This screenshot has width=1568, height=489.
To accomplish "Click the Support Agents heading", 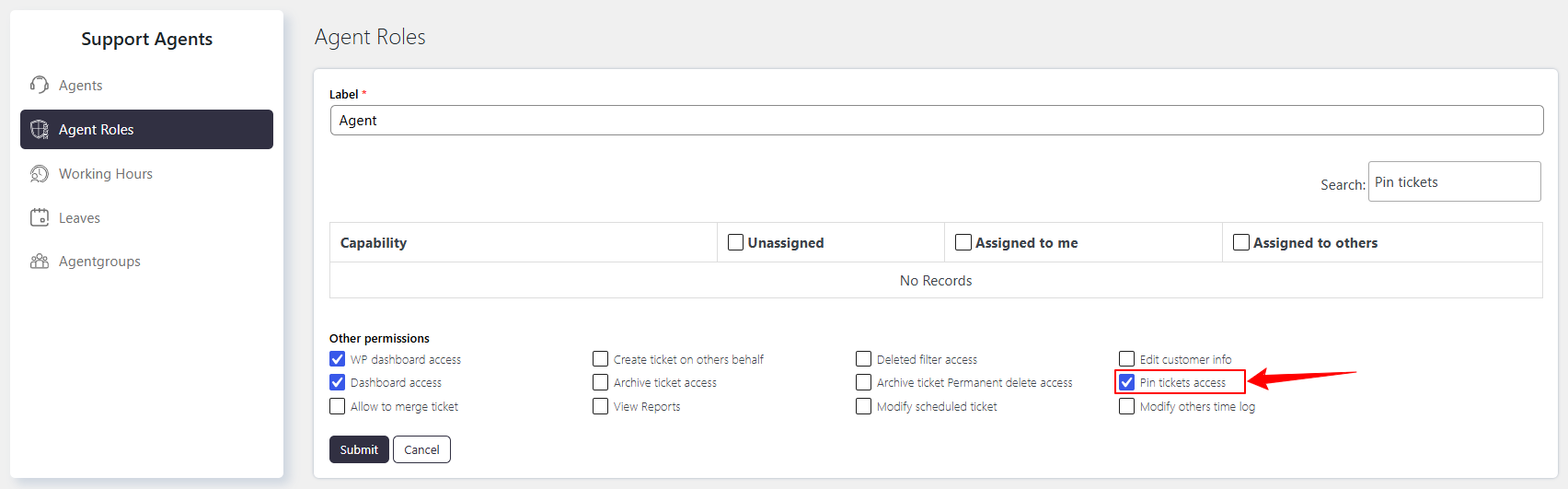I will tap(147, 39).
